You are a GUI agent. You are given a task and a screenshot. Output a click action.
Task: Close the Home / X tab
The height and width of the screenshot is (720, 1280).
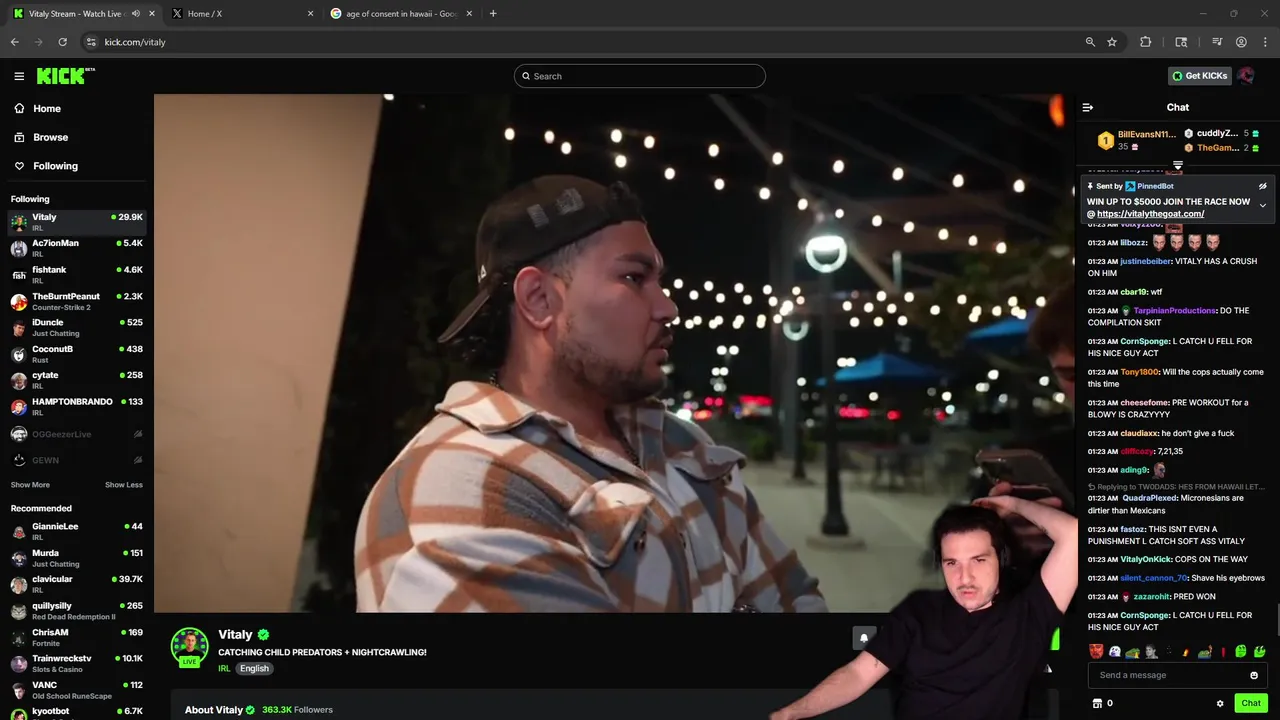[x=310, y=14]
